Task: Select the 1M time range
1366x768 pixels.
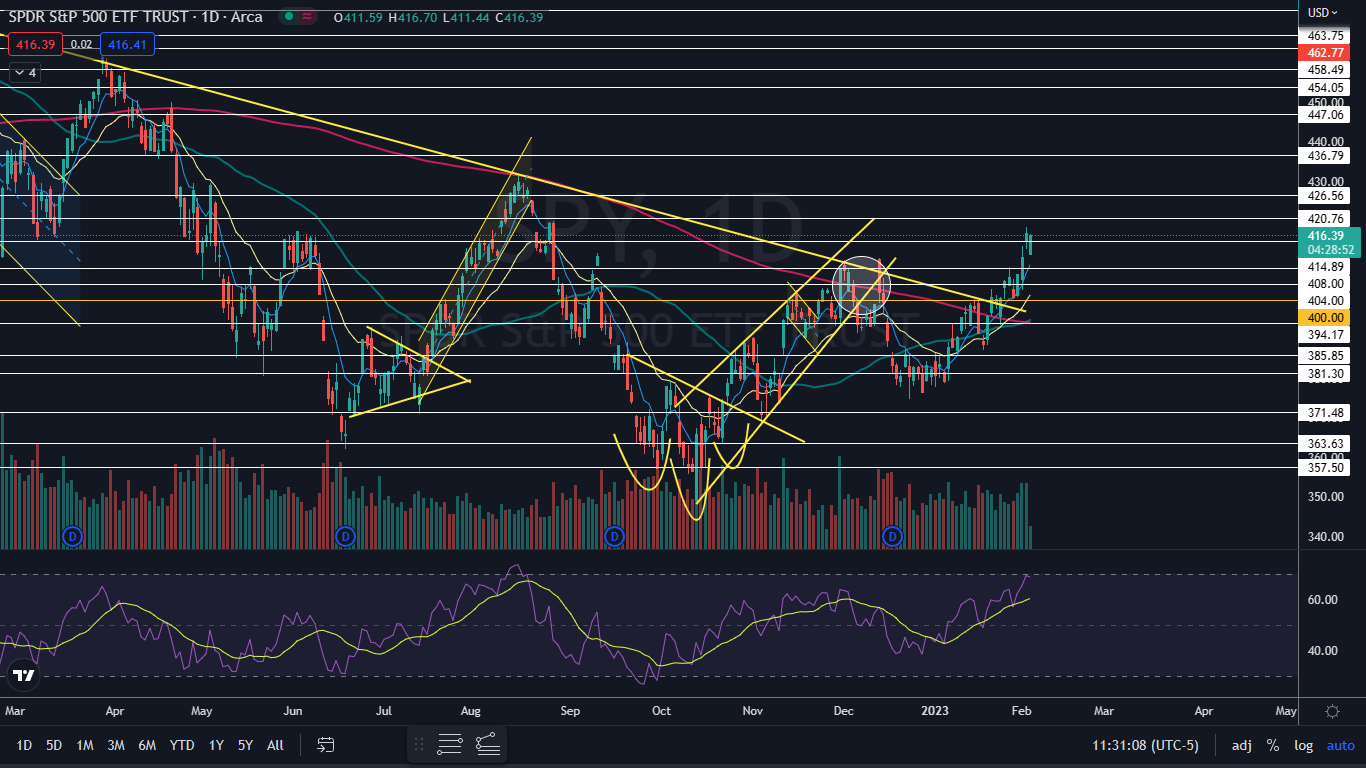Action: click(85, 745)
